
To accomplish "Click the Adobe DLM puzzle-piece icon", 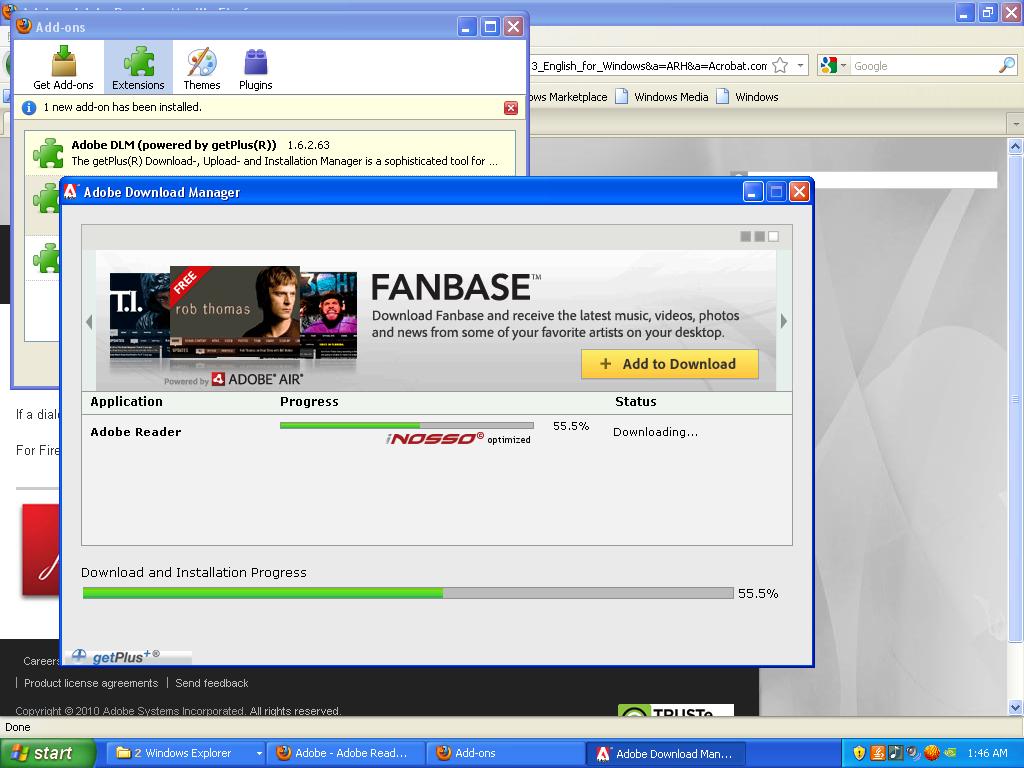I will coord(48,153).
